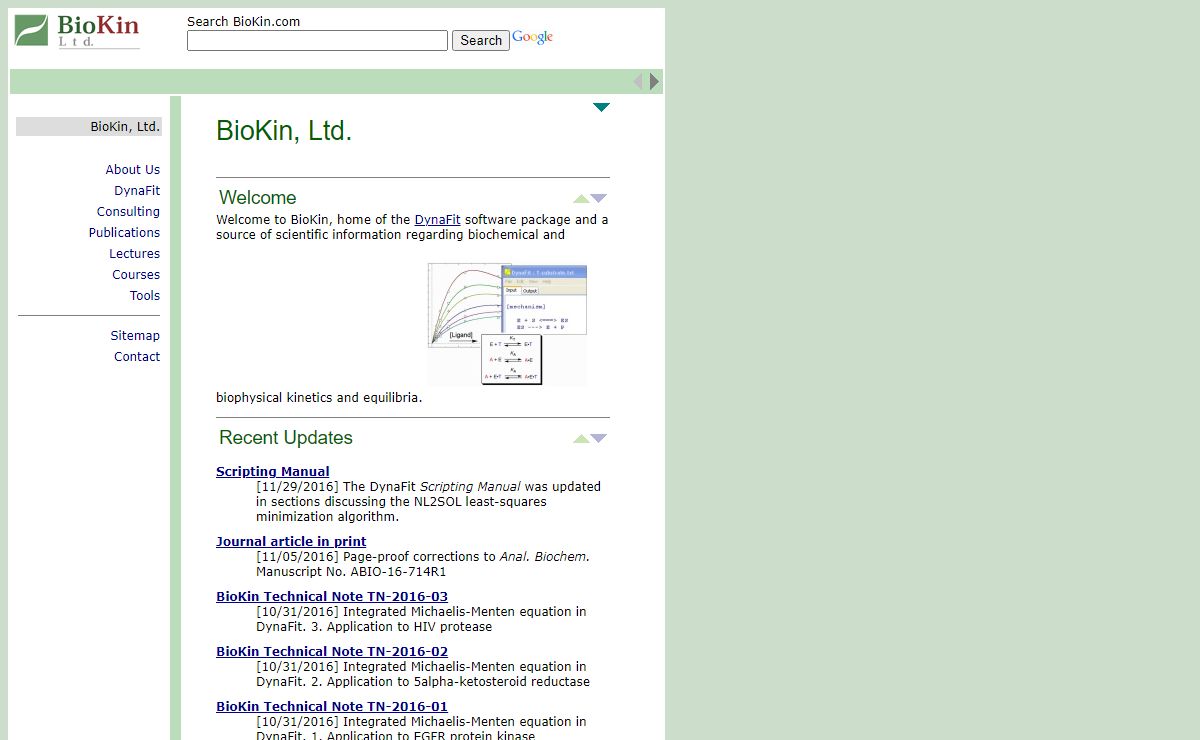This screenshot has height=740, width=1200.
Task: Open BioKin Technical Note TN-2016-02 link
Action: point(332,652)
